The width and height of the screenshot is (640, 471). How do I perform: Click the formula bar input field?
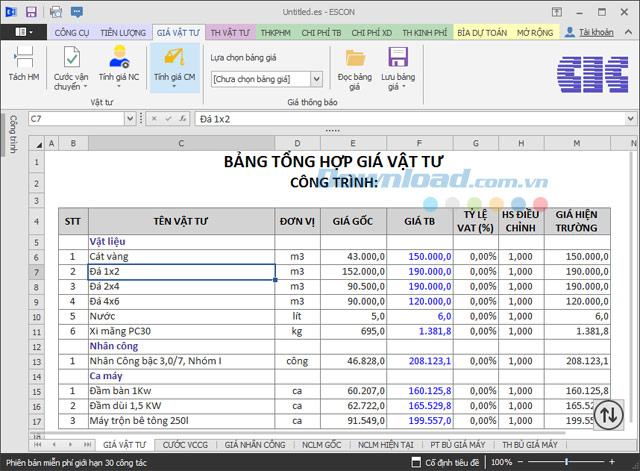click(x=400, y=119)
